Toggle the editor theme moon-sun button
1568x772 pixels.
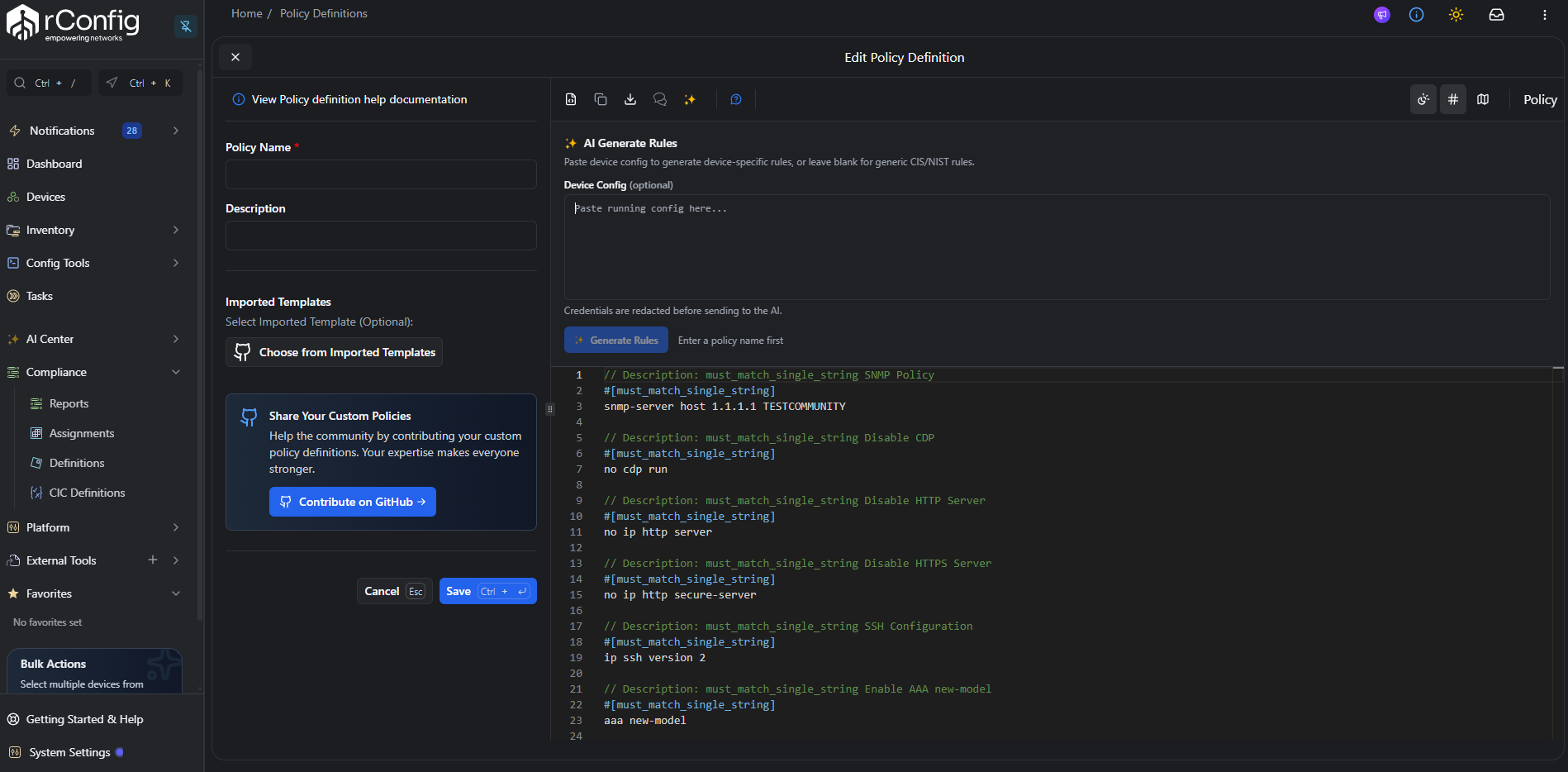[x=1423, y=99]
